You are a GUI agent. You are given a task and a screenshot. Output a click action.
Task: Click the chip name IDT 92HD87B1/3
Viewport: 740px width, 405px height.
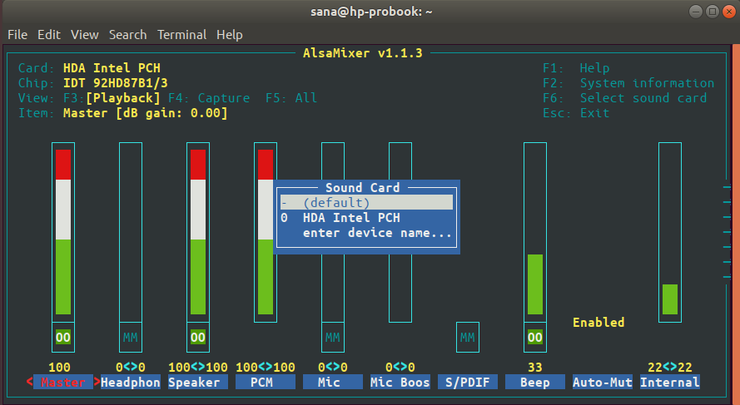(x=116, y=83)
